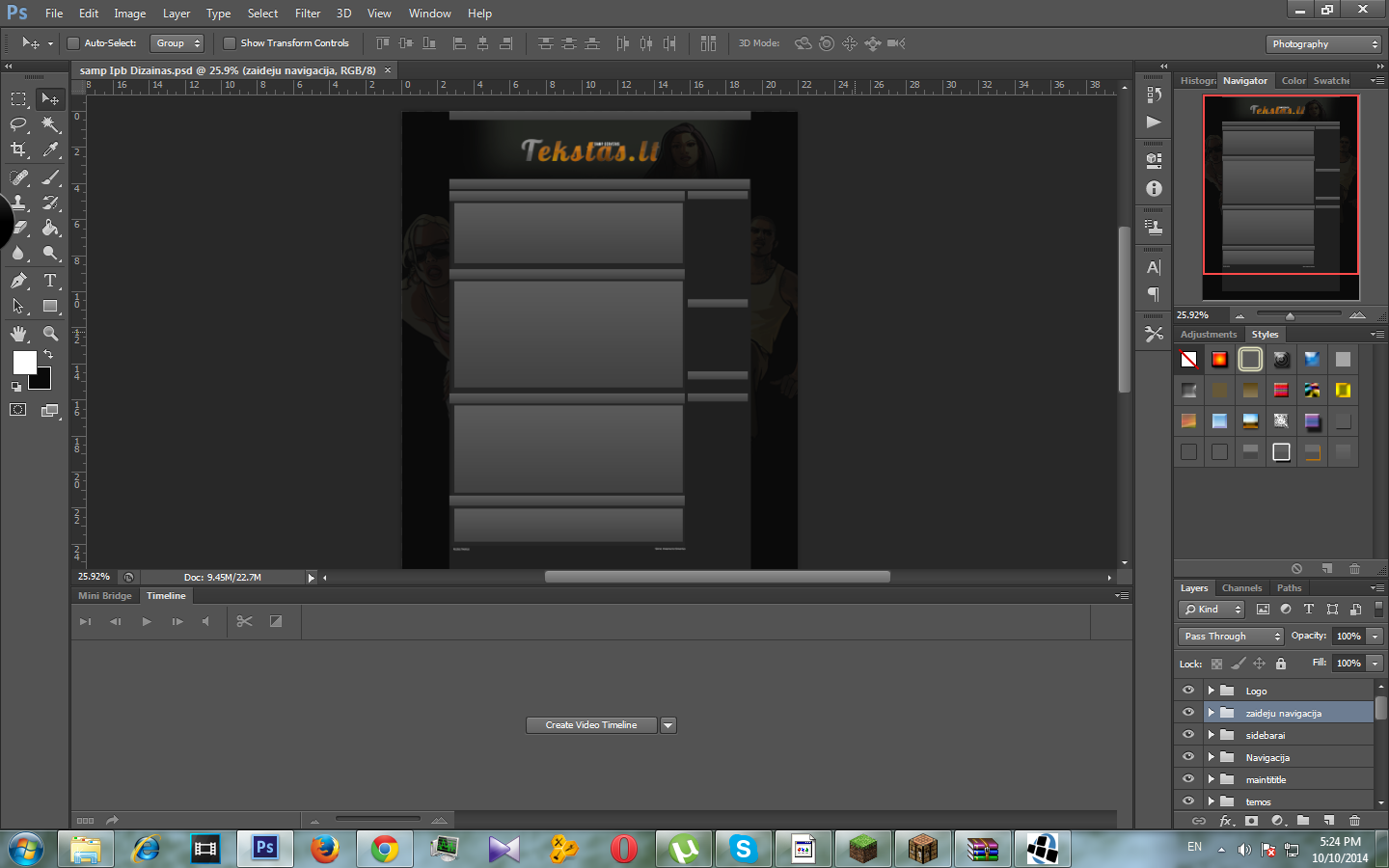Pick the Horizontal Type tool

click(x=50, y=281)
